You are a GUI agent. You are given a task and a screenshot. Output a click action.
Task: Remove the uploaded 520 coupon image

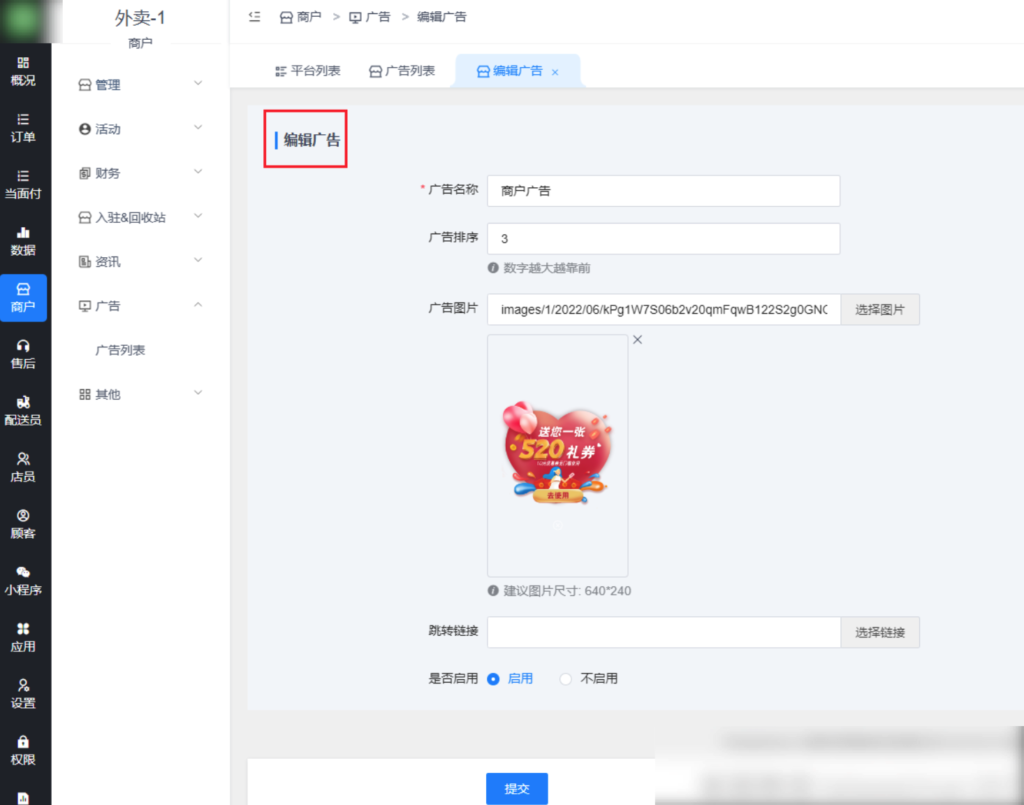pyautogui.click(x=637, y=339)
